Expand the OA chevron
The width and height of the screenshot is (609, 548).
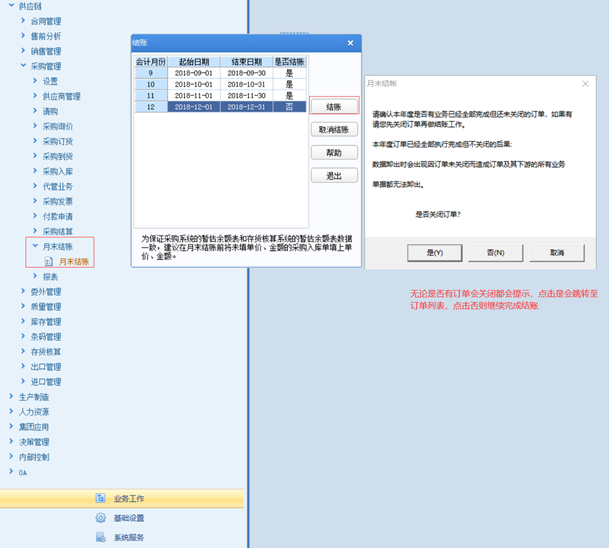pyautogui.click(x=11, y=471)
